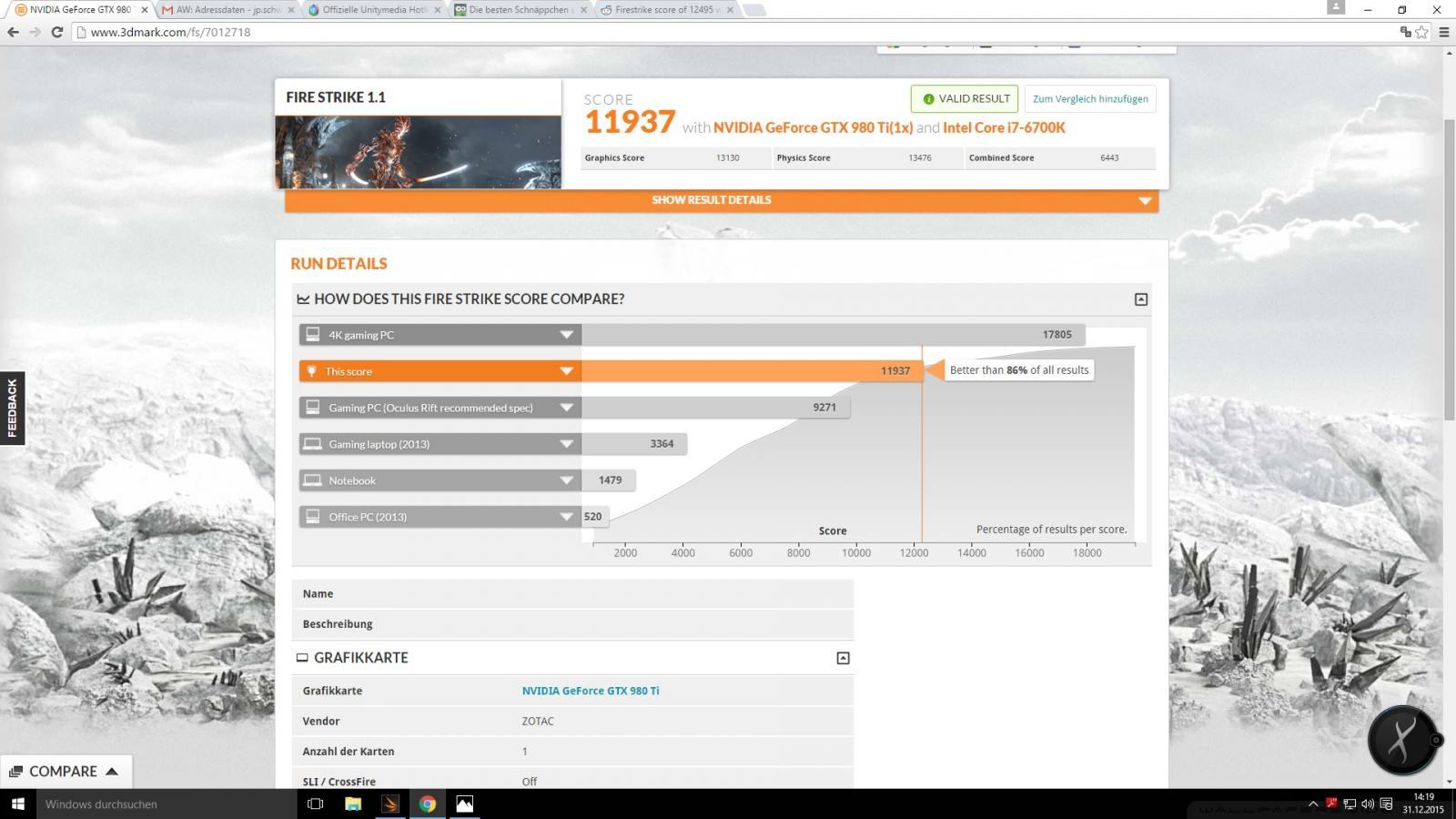Collapse the How does this score compare section

click(1141, 299)
